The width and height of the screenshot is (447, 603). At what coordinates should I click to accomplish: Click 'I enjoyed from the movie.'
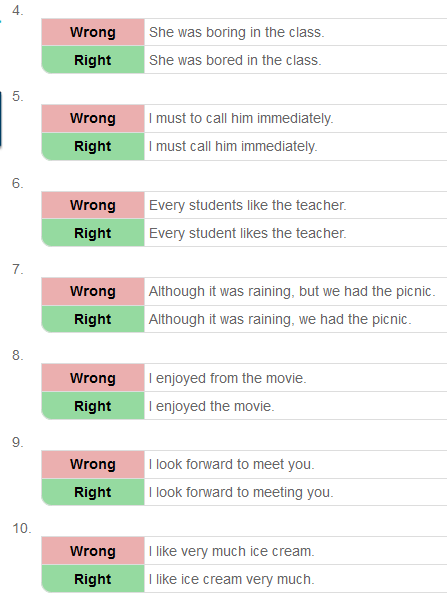228,378
